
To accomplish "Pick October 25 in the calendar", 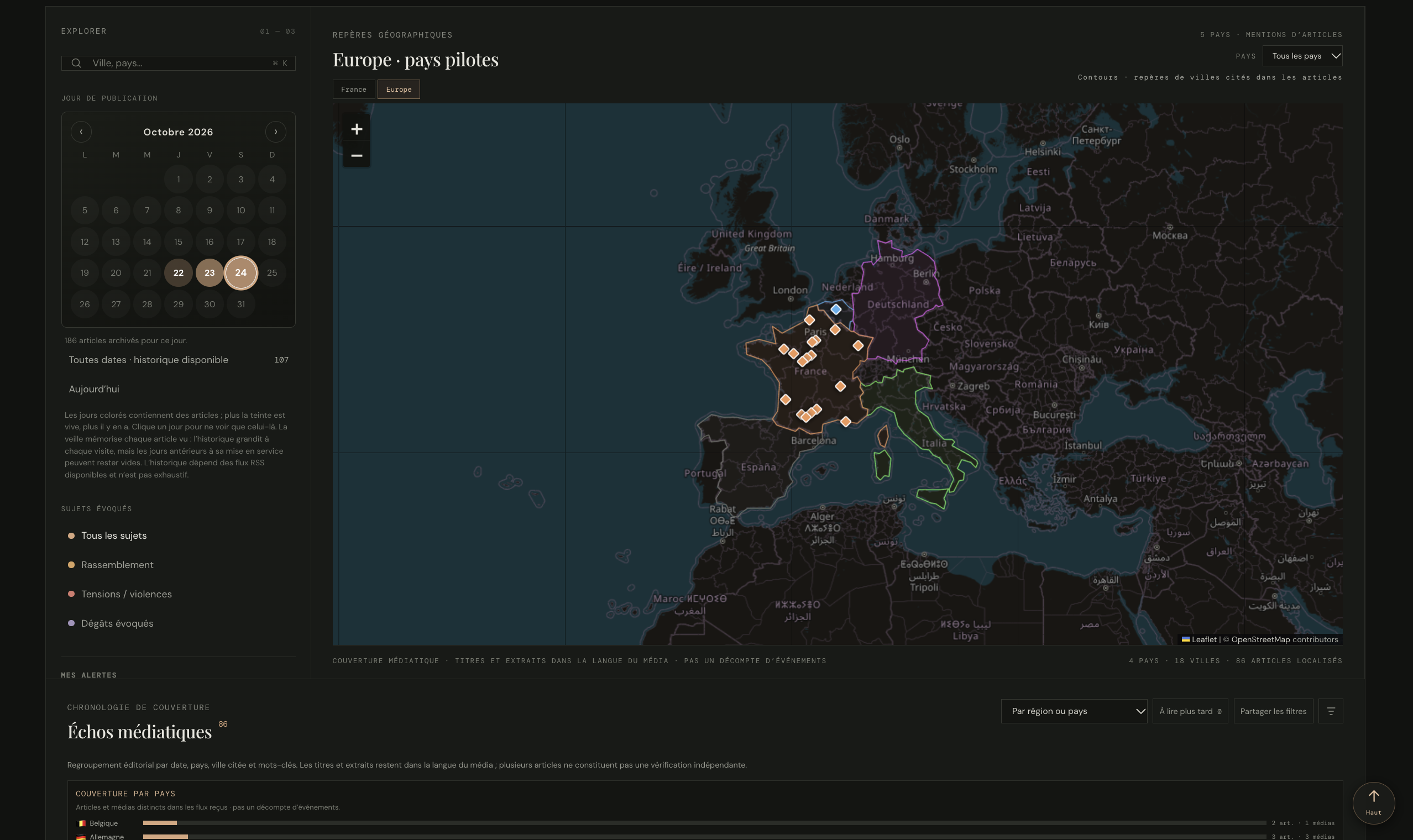I will pos(272,273).
